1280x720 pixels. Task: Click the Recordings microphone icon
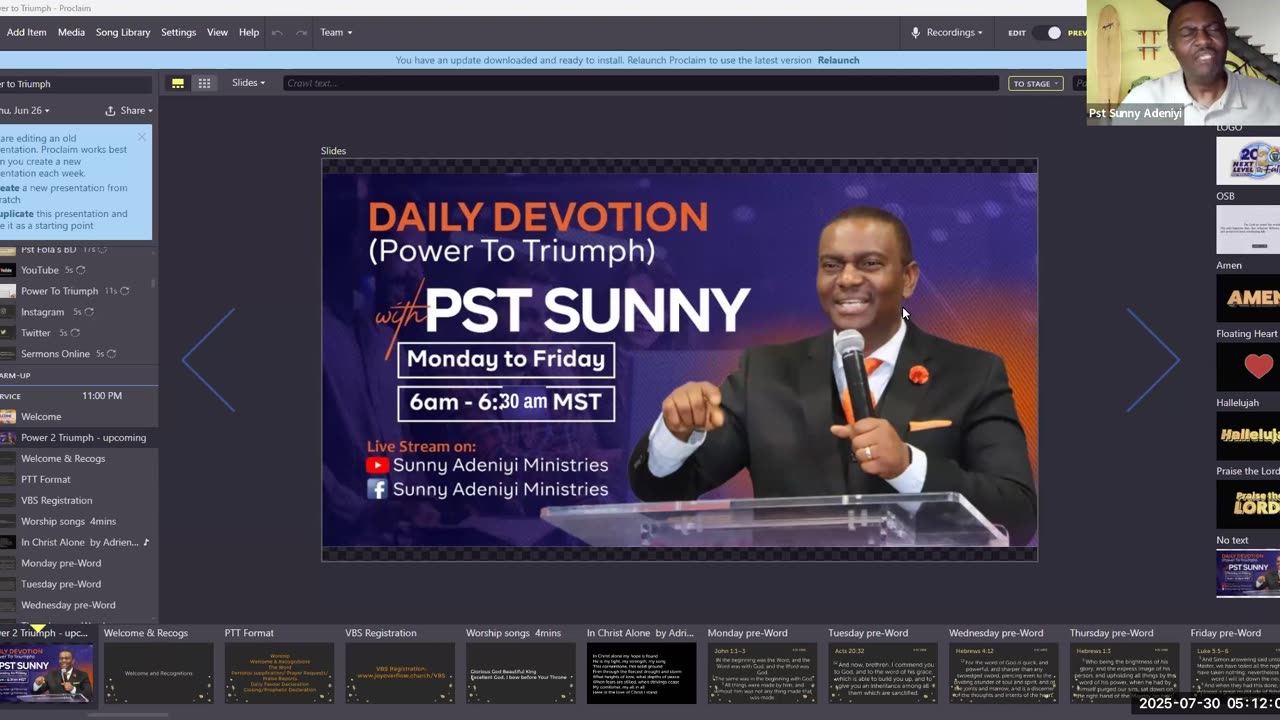coord(915,32)
